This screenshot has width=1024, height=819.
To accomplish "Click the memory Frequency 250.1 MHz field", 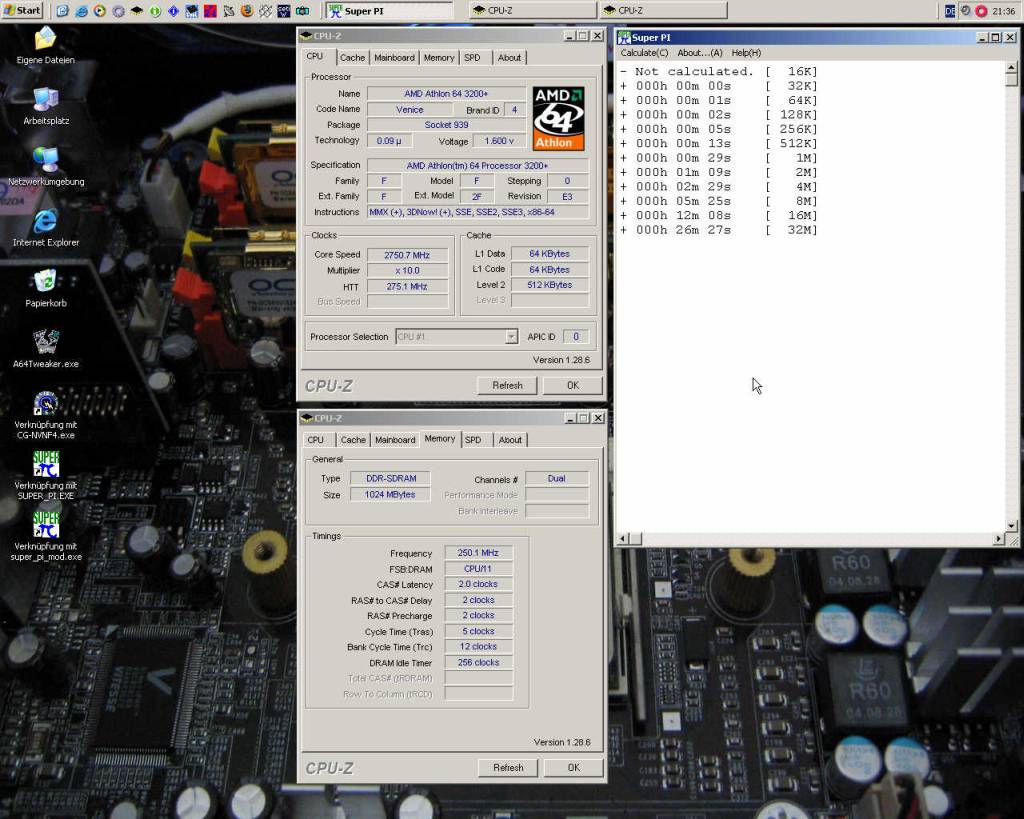I will point(478,553).
